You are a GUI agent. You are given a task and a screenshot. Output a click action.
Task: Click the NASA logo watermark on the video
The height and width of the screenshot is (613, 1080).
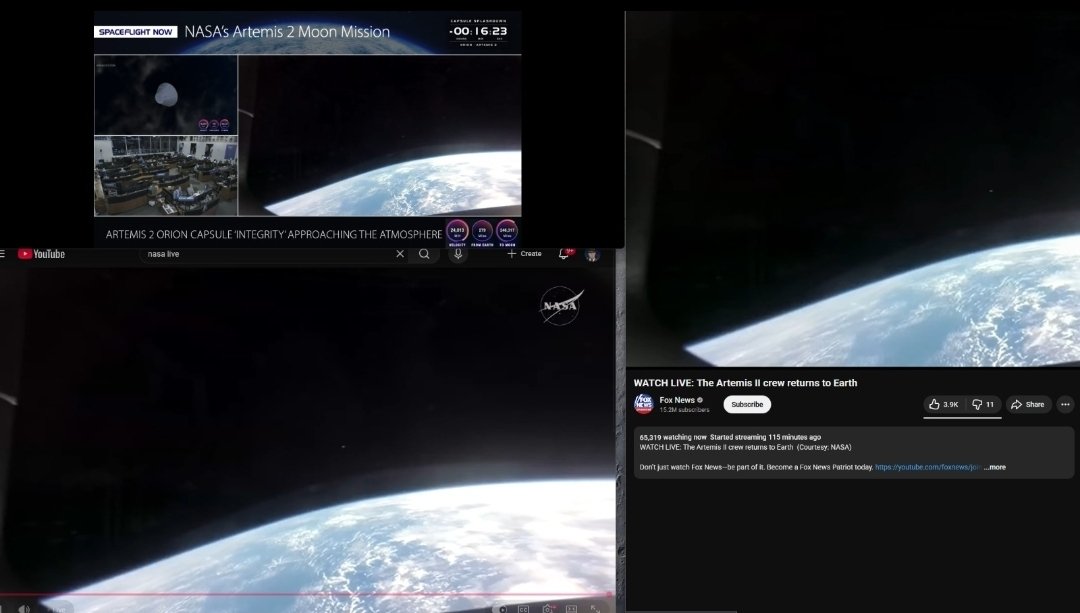pyautogui.click(x=561, y=305)
